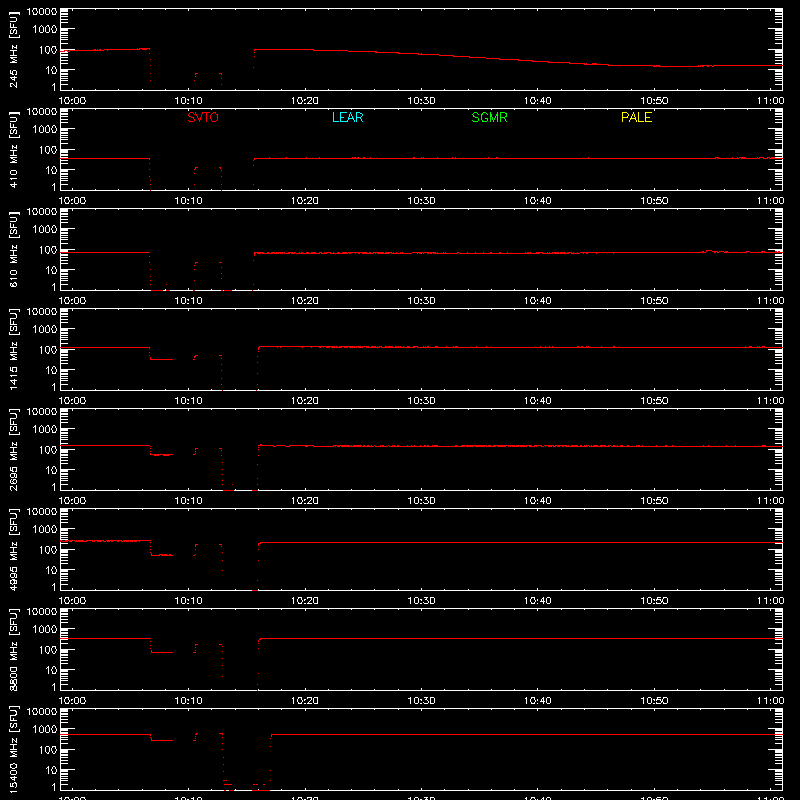Click the 10 tick on 8800 MHz axis
Image resolution: width=800 pixels, height=800 pixels.
click(x=51, y=670)
